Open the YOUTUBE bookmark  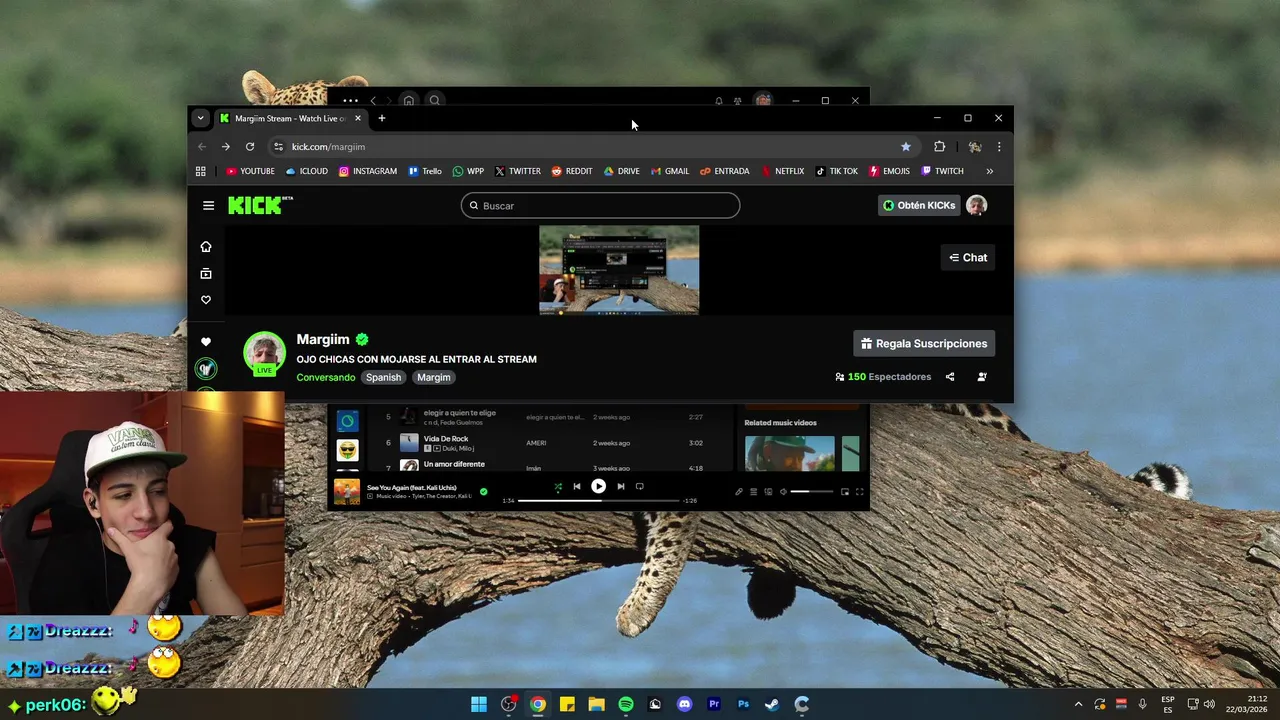pos(250,171)
